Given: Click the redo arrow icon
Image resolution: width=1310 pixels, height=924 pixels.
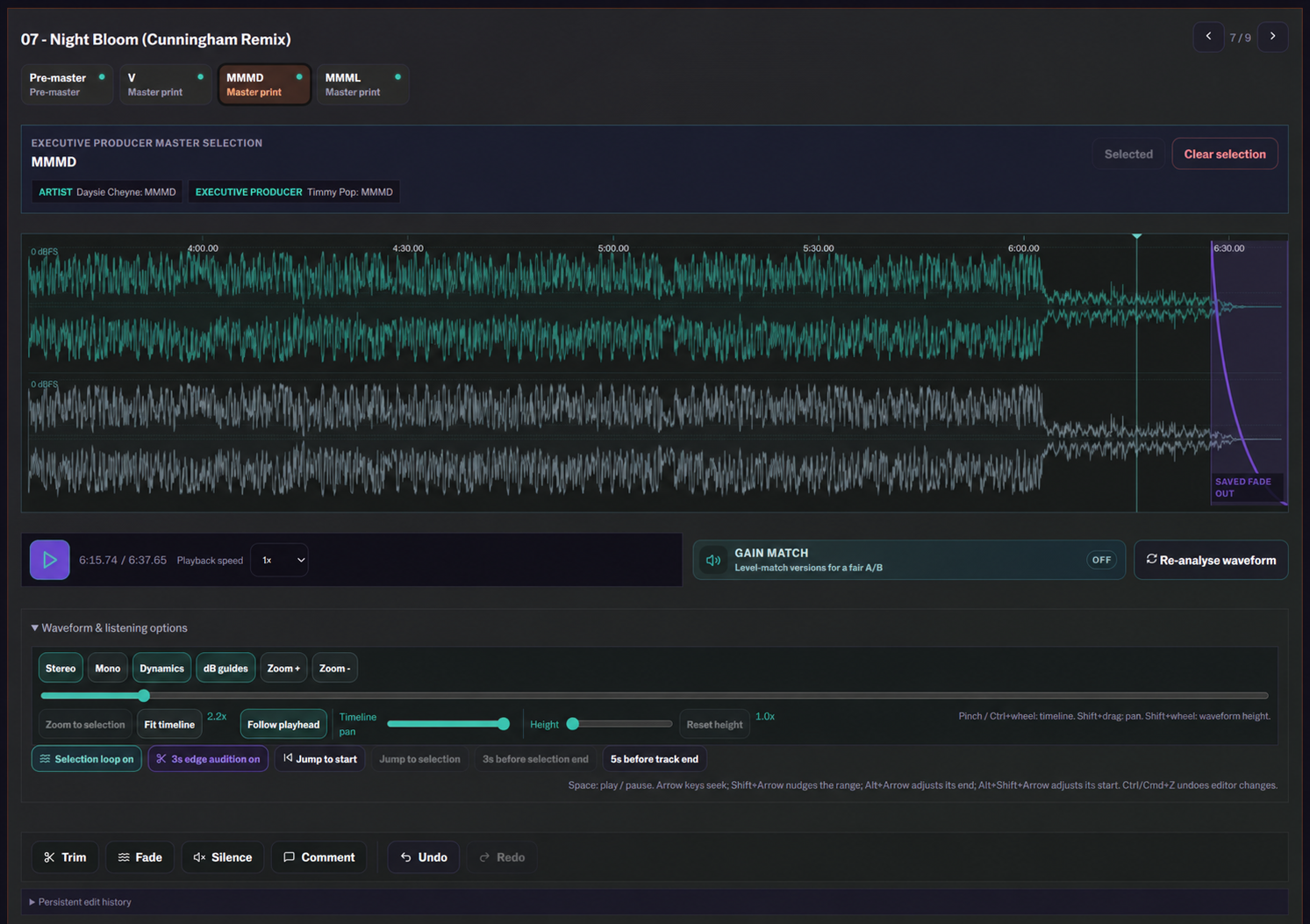Looking at the screenshot, I should 484,857.
